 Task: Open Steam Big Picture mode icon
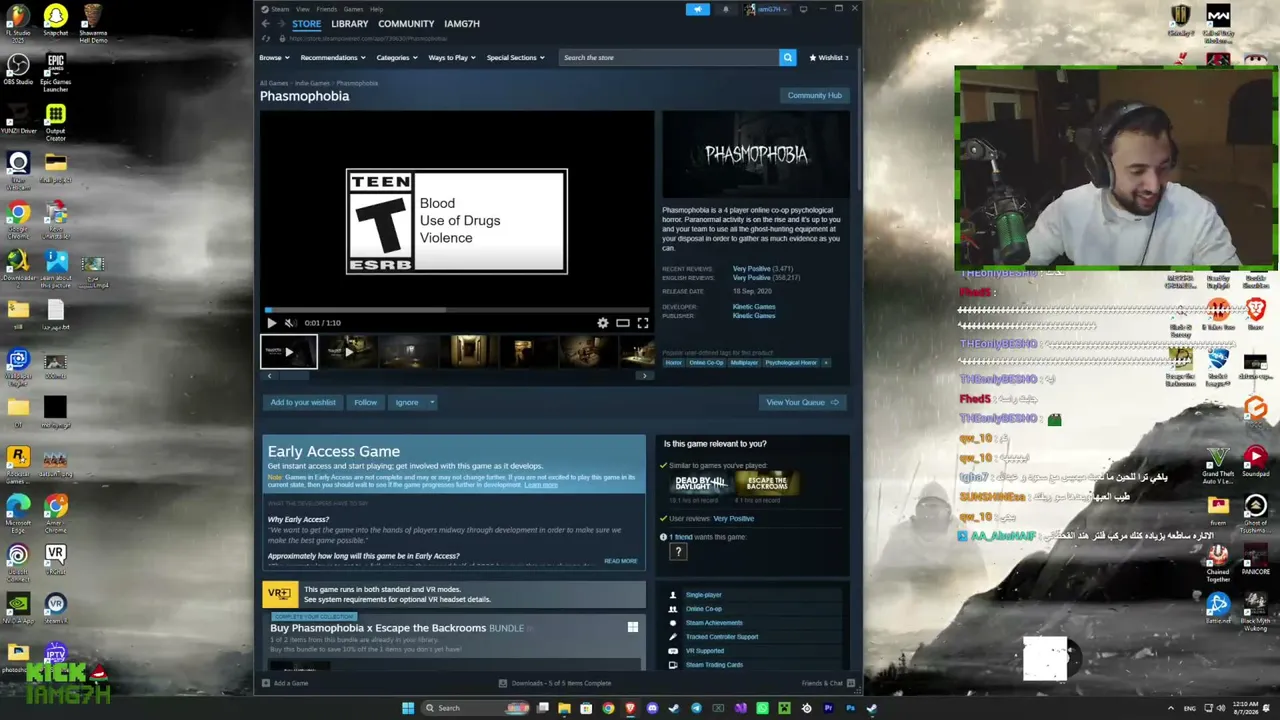804,9
